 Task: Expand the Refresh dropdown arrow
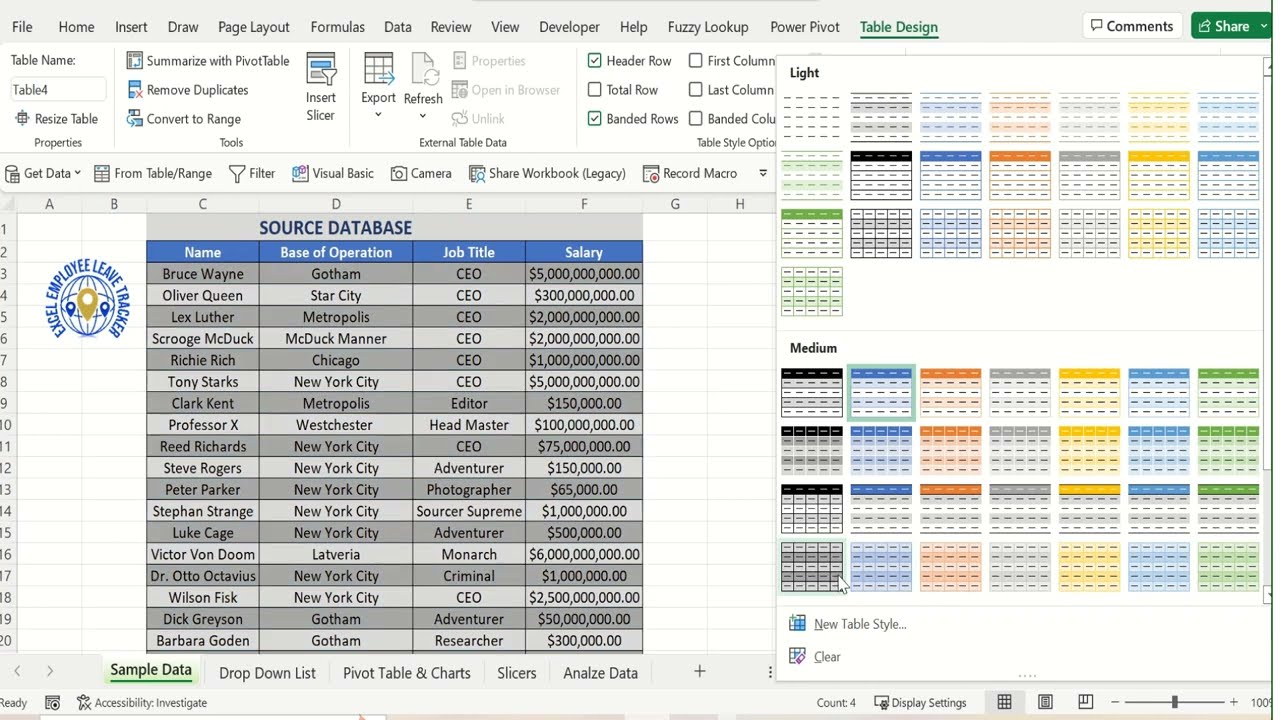[x=423, y=115]
